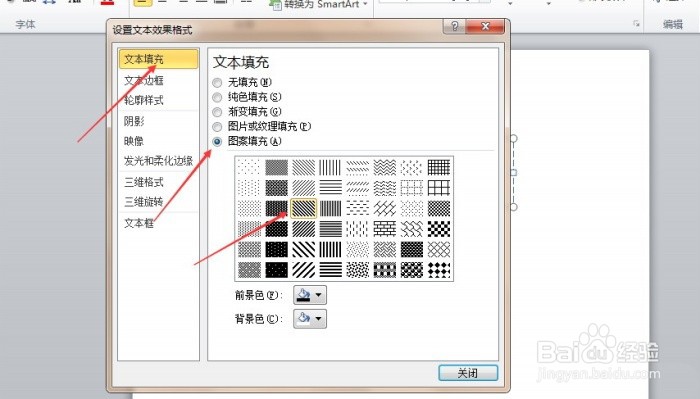Viewport: 700px width, 399px height.
Task: Click the 关闭 button
Action: pos(468,373)
